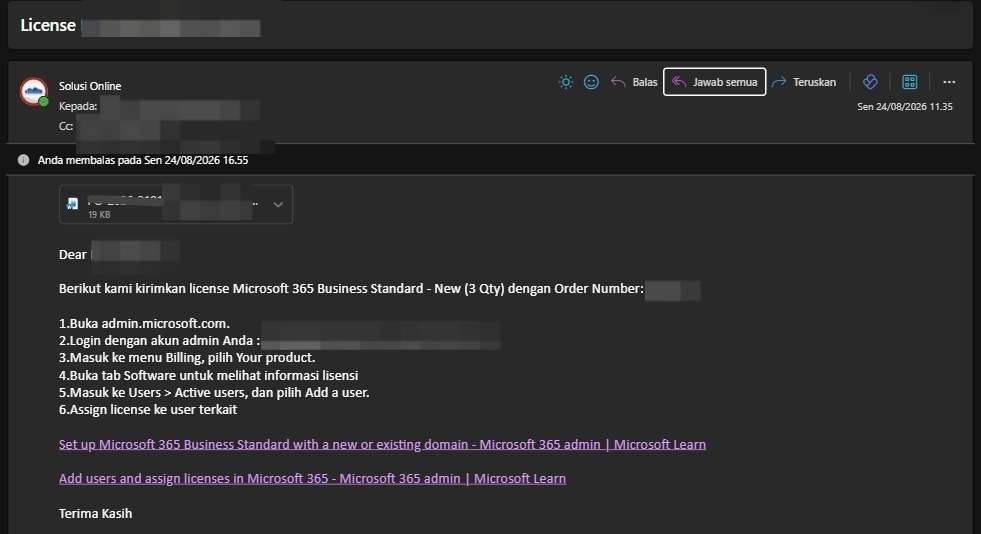Add a smiley reaction to the email

point(591,82)
